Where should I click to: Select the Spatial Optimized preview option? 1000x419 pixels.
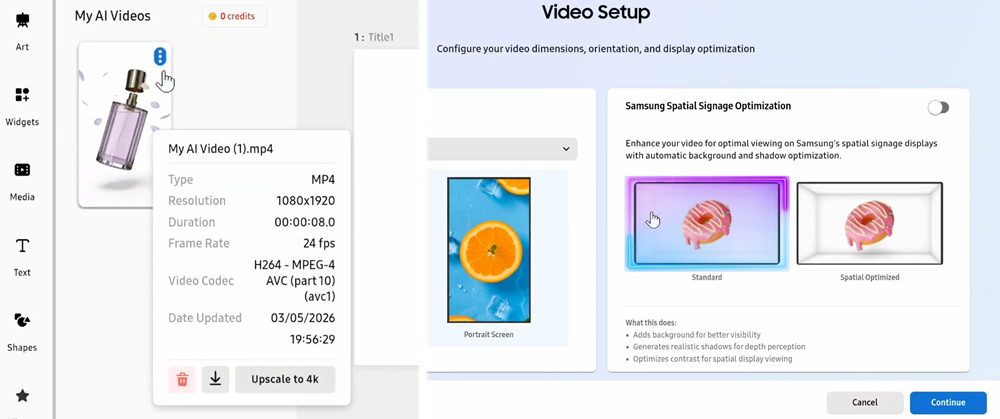868,223
